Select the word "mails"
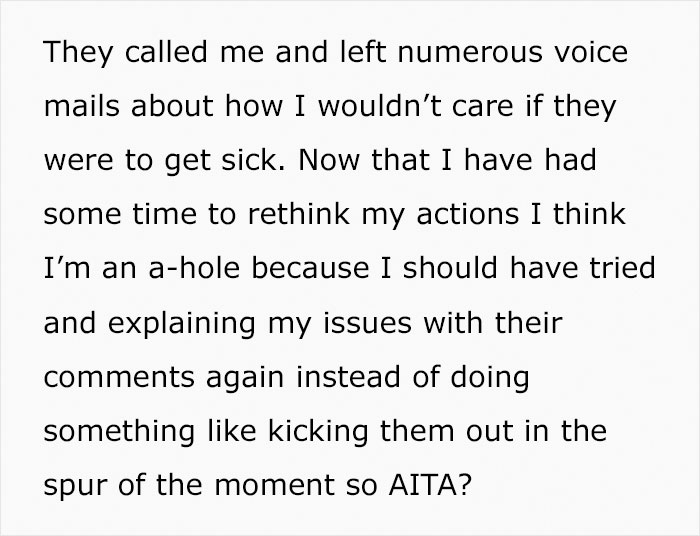Viewport: 700px width, 536px height. (82, 106)
